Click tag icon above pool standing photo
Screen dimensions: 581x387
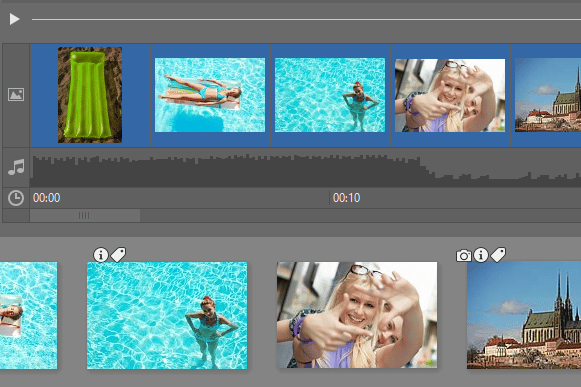tap(119, 255)
